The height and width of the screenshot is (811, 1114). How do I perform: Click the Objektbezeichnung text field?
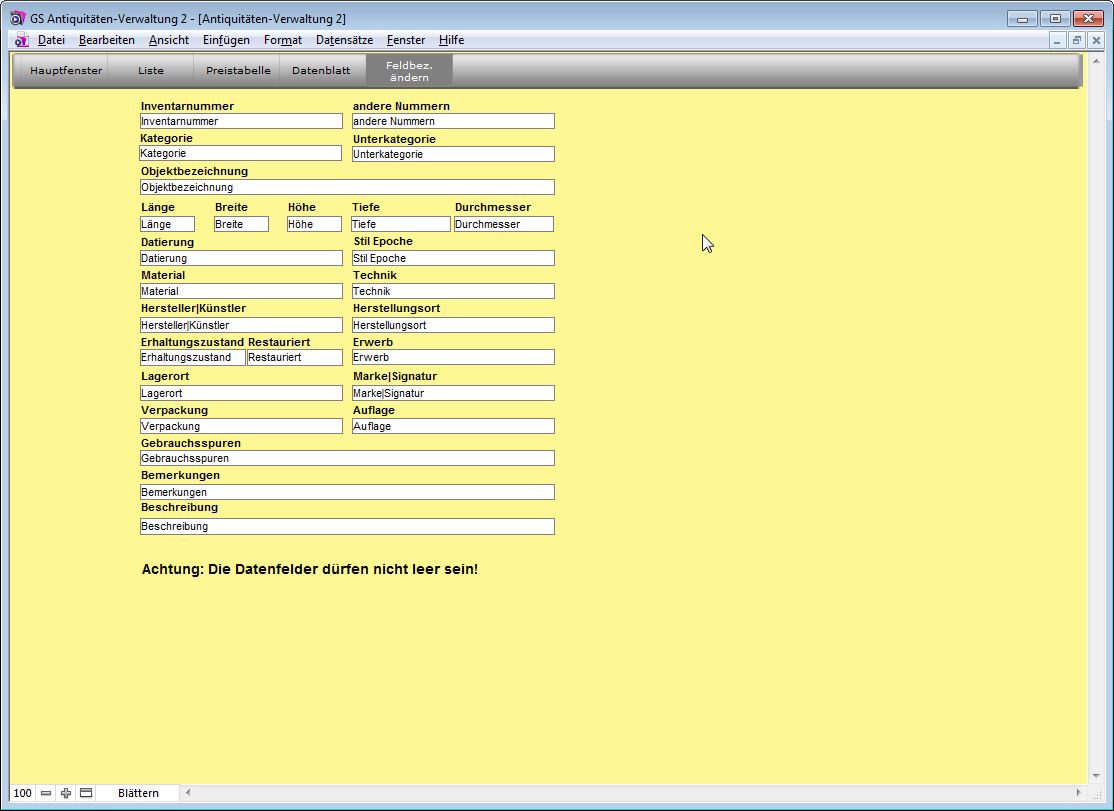click(347, 187)
